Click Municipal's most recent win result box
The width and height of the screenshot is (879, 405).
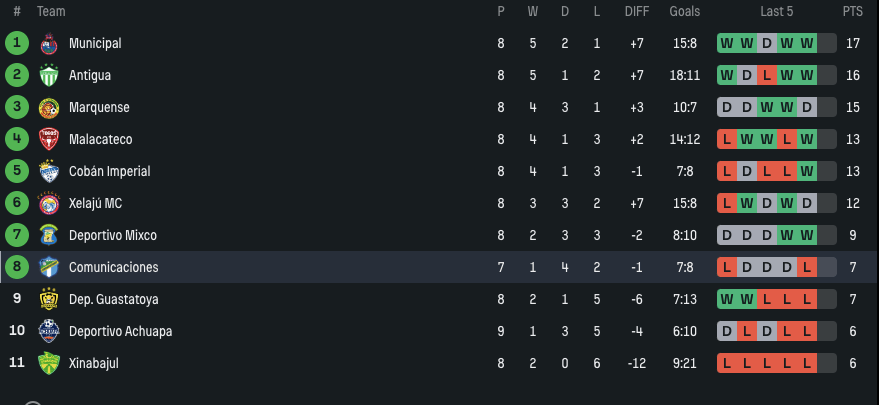tap(806, 44)
